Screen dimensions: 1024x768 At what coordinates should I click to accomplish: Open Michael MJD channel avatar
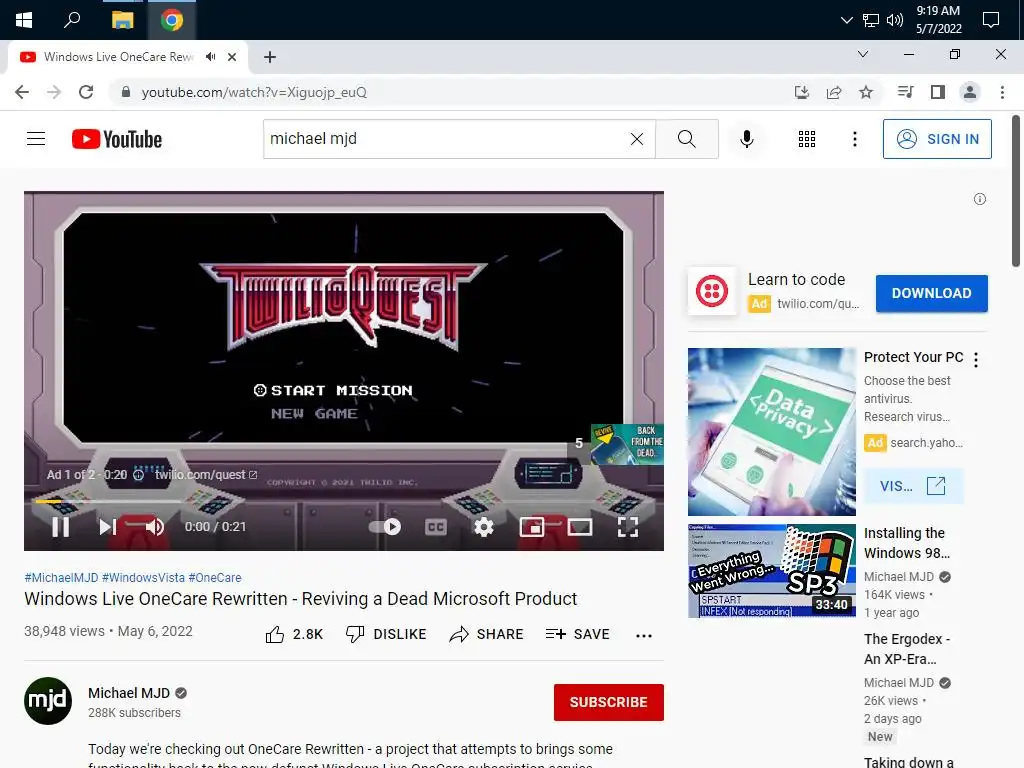click(x=48, y=701)
